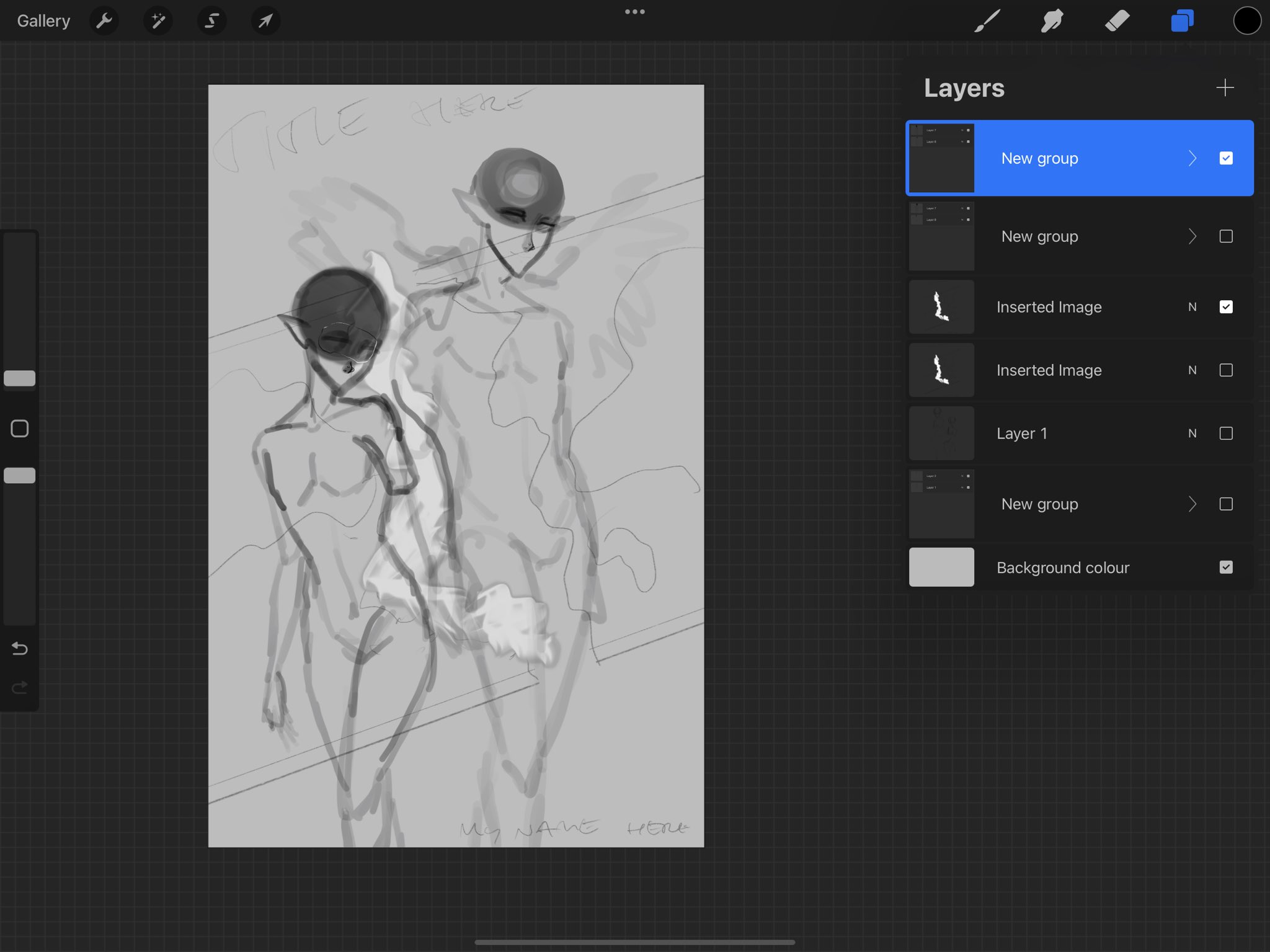Open the active black color swatch
This screenshot has height=952, width=1270.
[x=1246, y=21]
